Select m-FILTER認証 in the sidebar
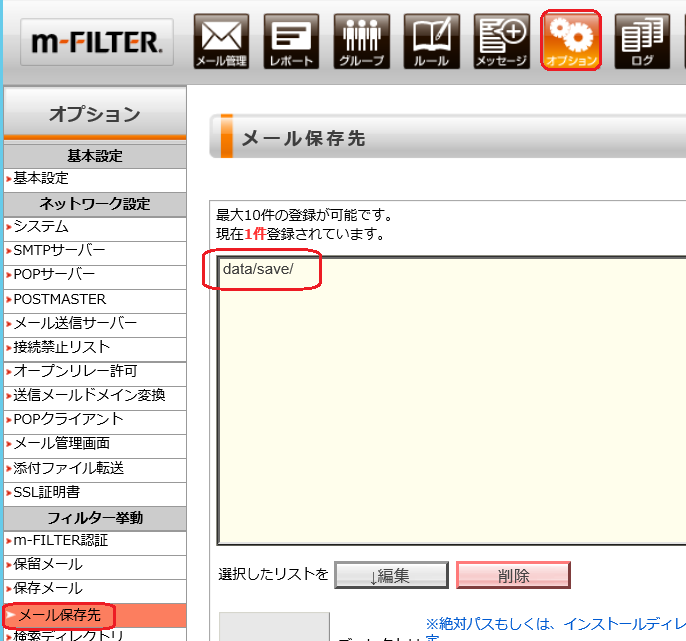The height and width of the screenshot is (641, 686). 60,540
